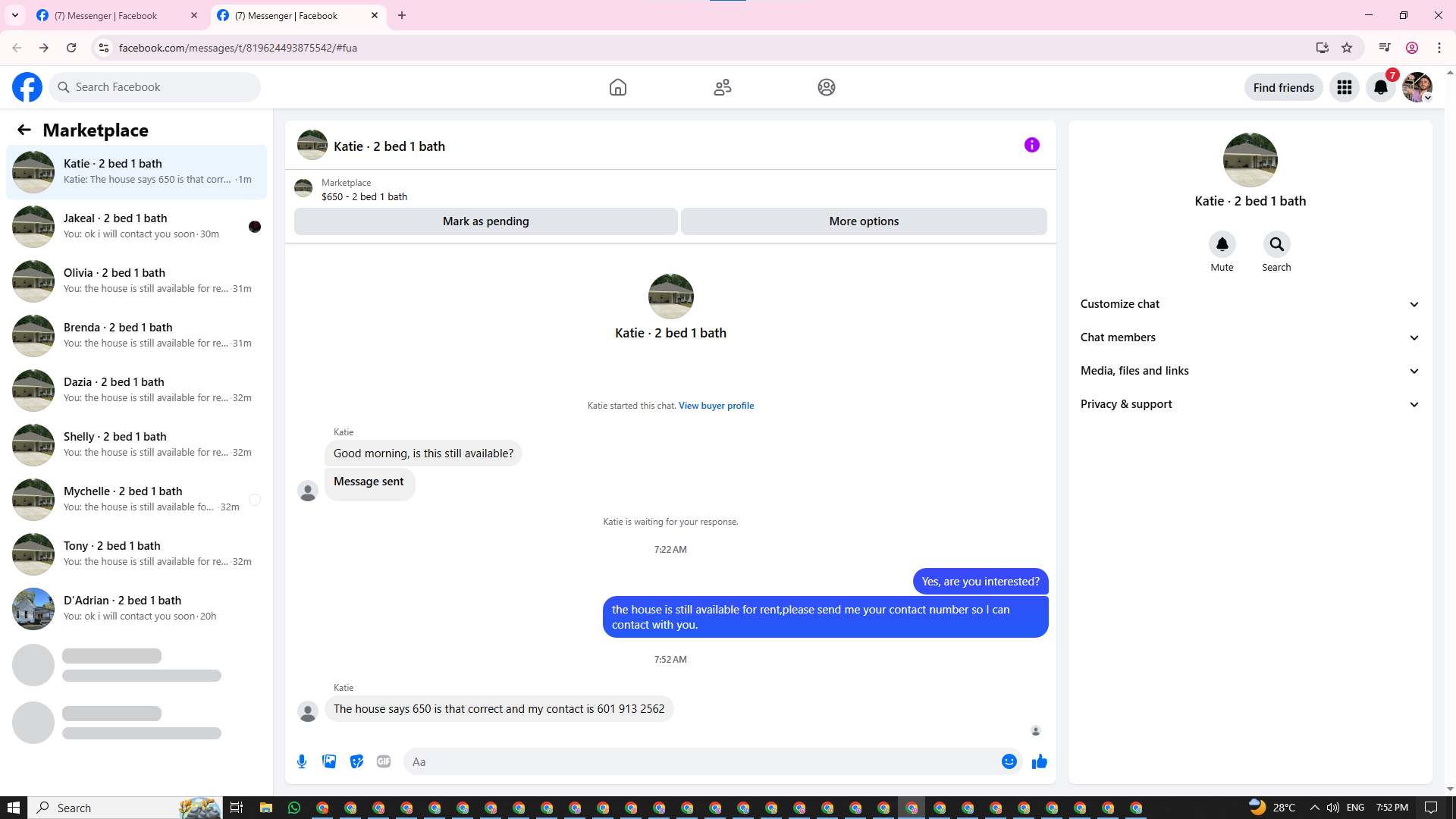Click the voice clip microphone icon
This screenshot has width=1456, height=819.
coord(302,761)
